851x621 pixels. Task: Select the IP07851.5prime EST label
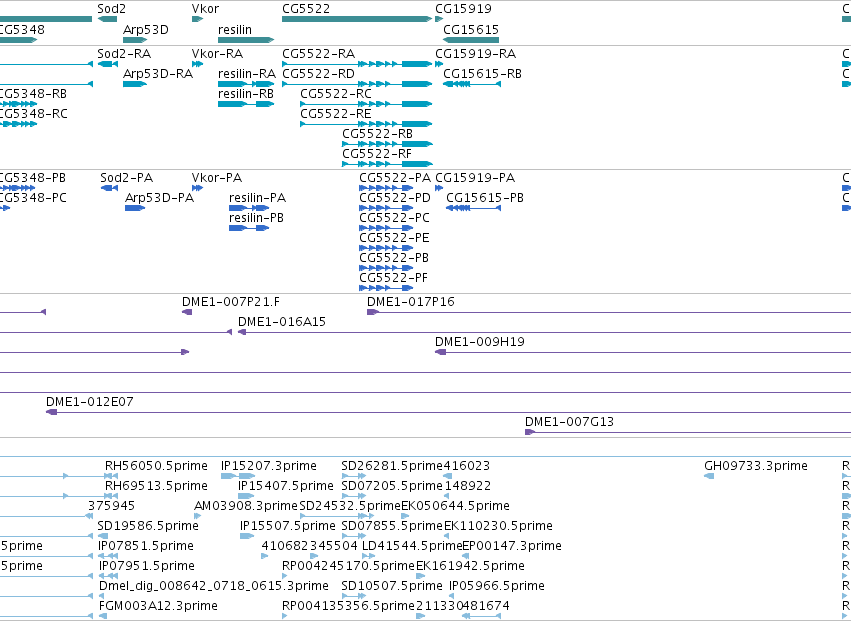click(145, 546)
